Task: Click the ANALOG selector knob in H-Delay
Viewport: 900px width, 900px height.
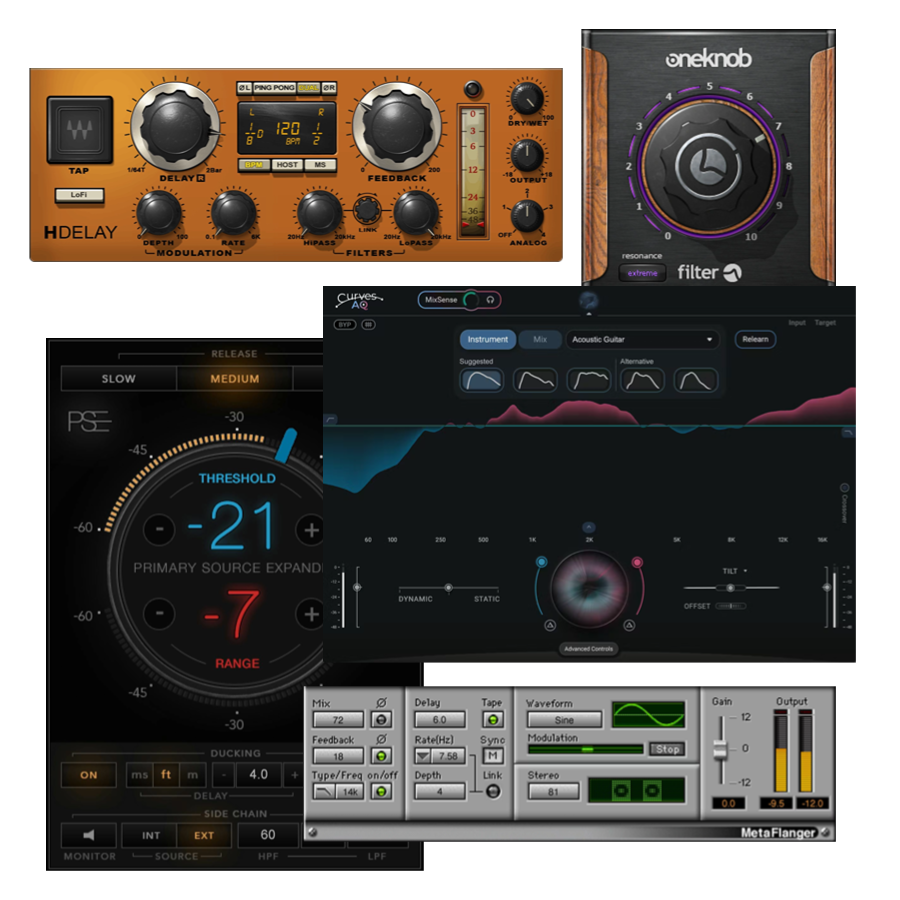Action: coord(527,216)
